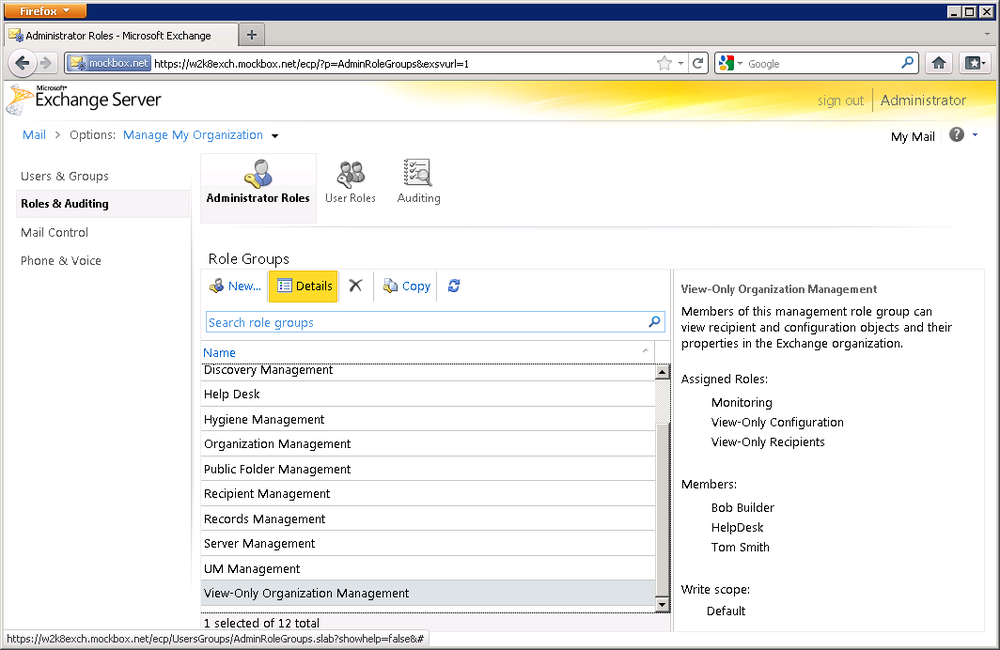This screenshot has height=650, width=1000.
Task: Click the Mail breadcrumb link
Action: tap(34, 135)
